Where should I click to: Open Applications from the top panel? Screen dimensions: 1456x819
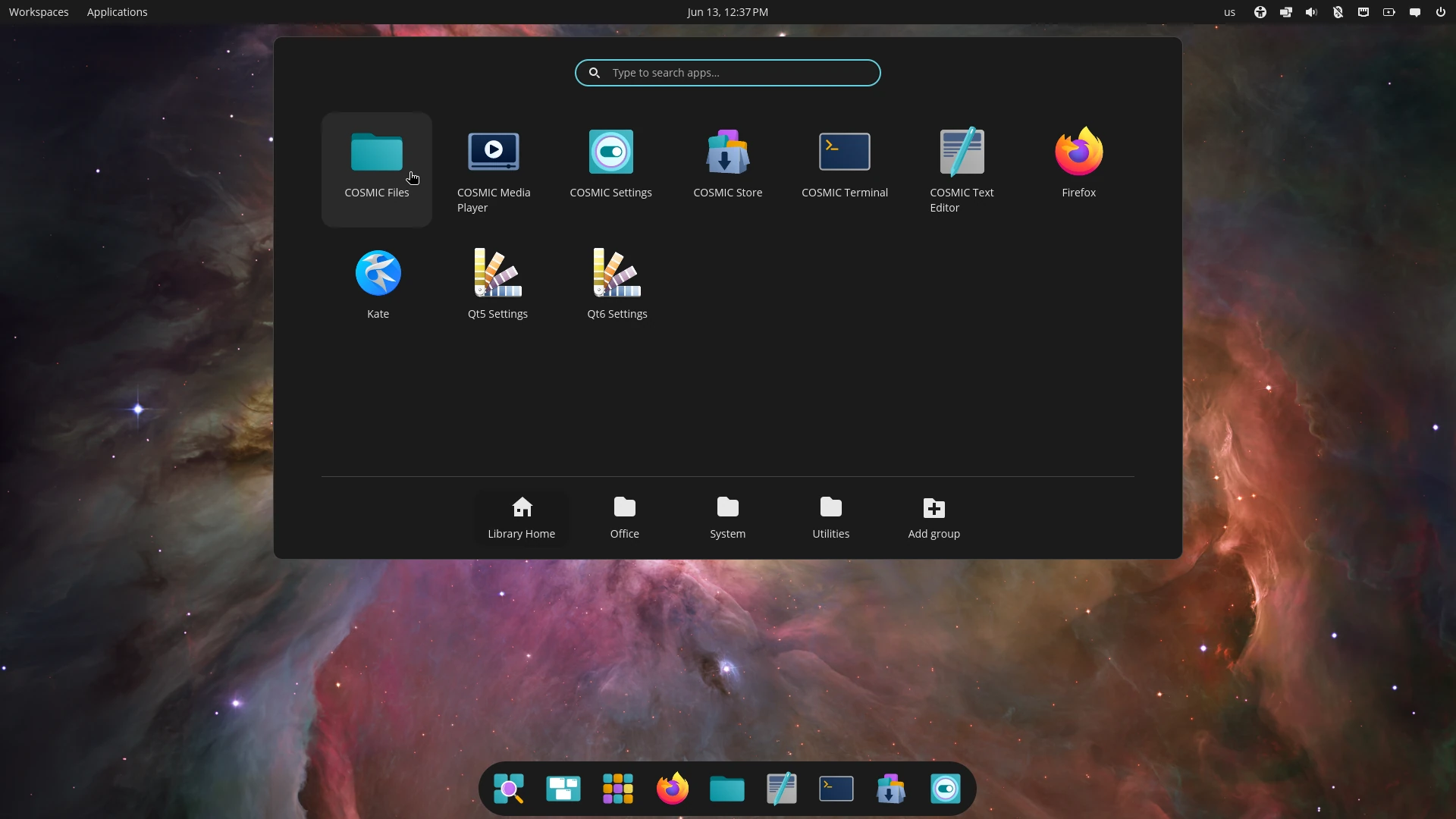coord(118,12)
